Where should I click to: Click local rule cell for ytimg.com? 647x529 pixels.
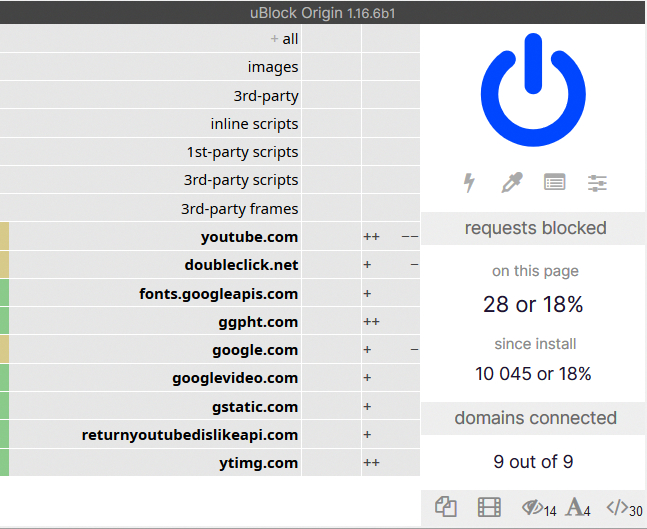pyautogui.click(x=391, y=463)
